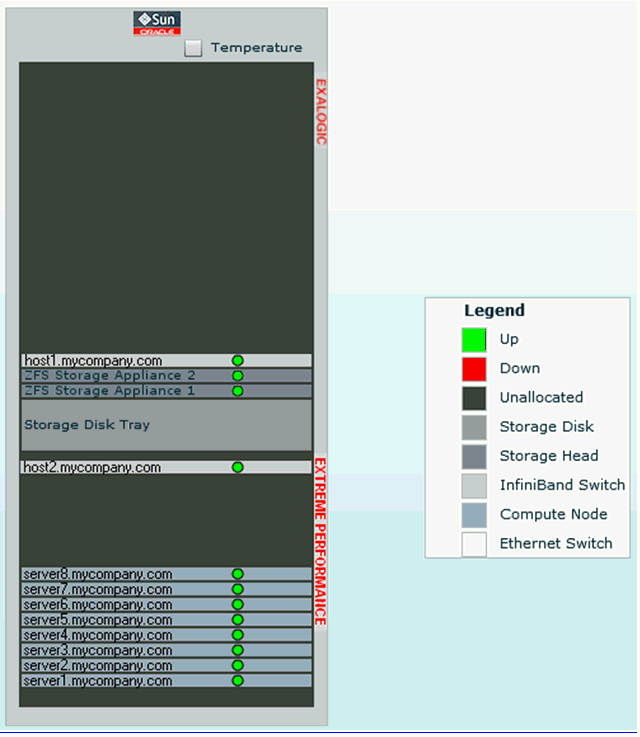This screenshot has width=640, height=737.
Task: Click host2.mycompany.com green status indicator
Action: (x=238, y=467)
